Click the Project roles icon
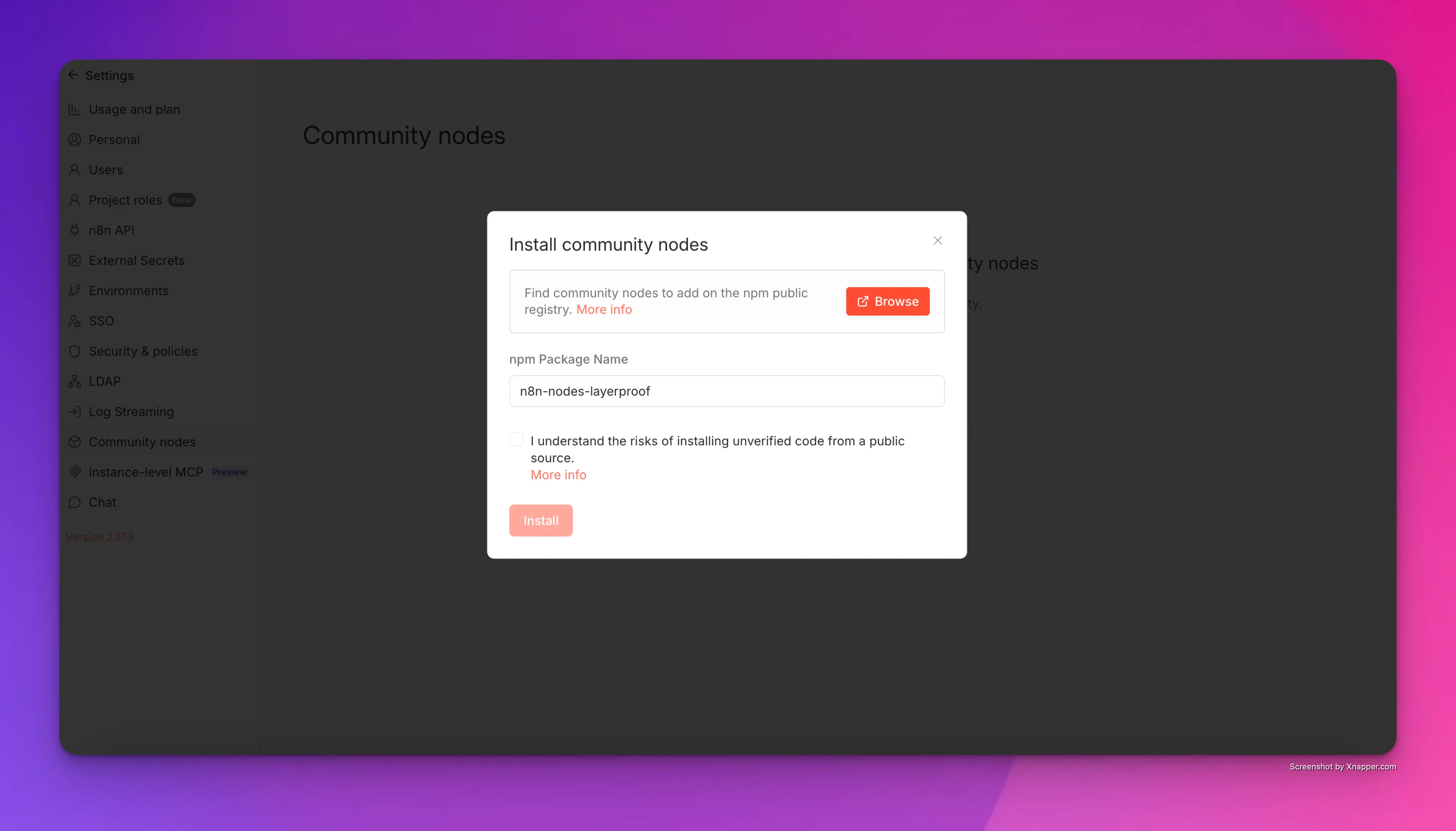The image size is (1456, 831). point(75,200)
